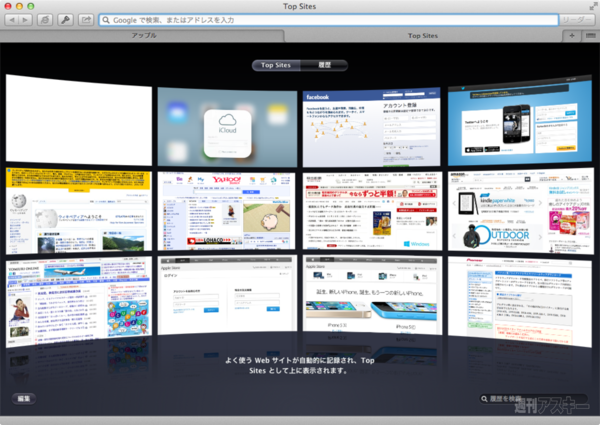
Task: Open the Facebook site thumbnail
Action: (x=372, y=127)
